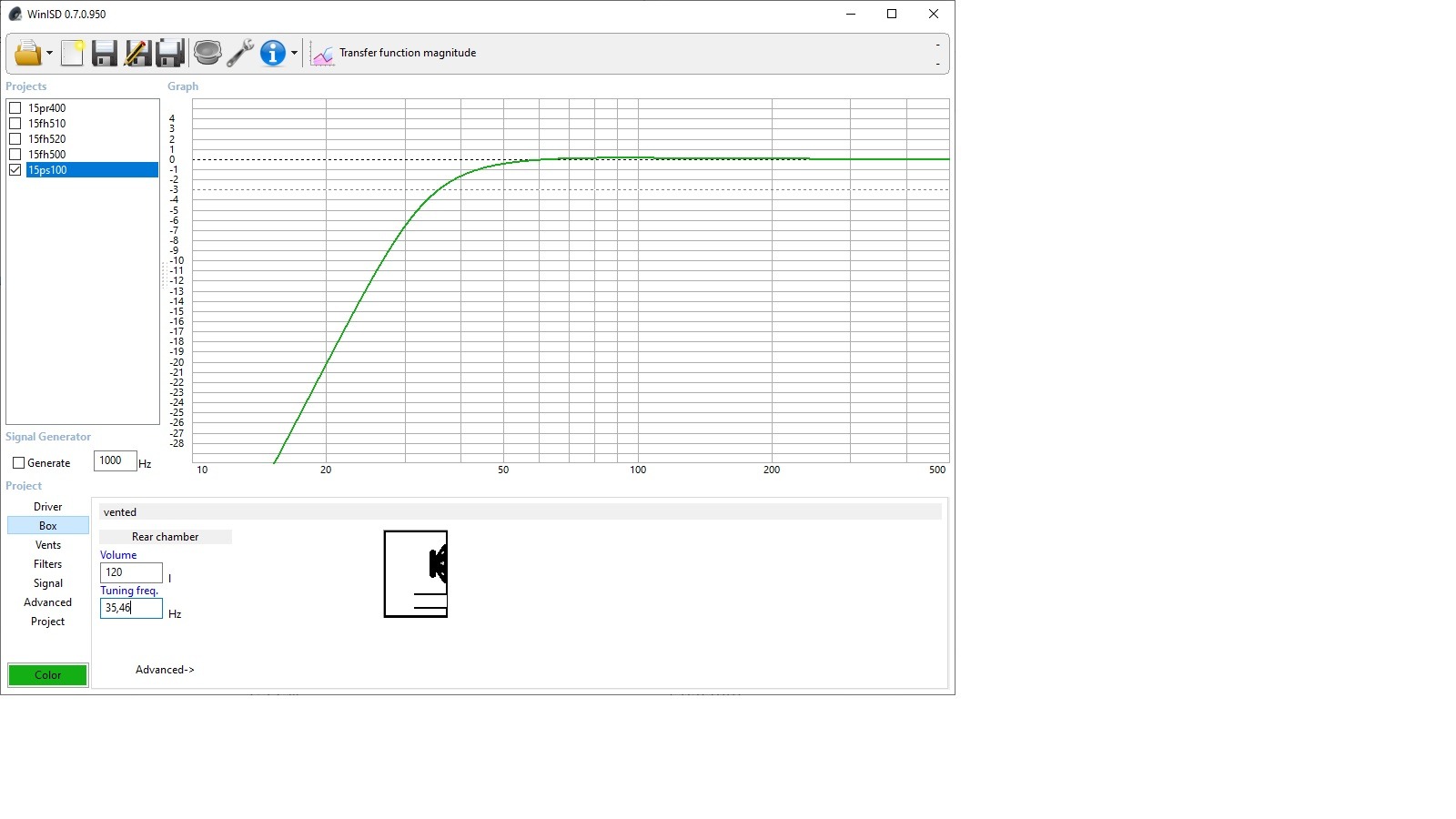Expand the info icon dropdown arrow
This screenshot has width=1456, height=819.
point(294,54)
